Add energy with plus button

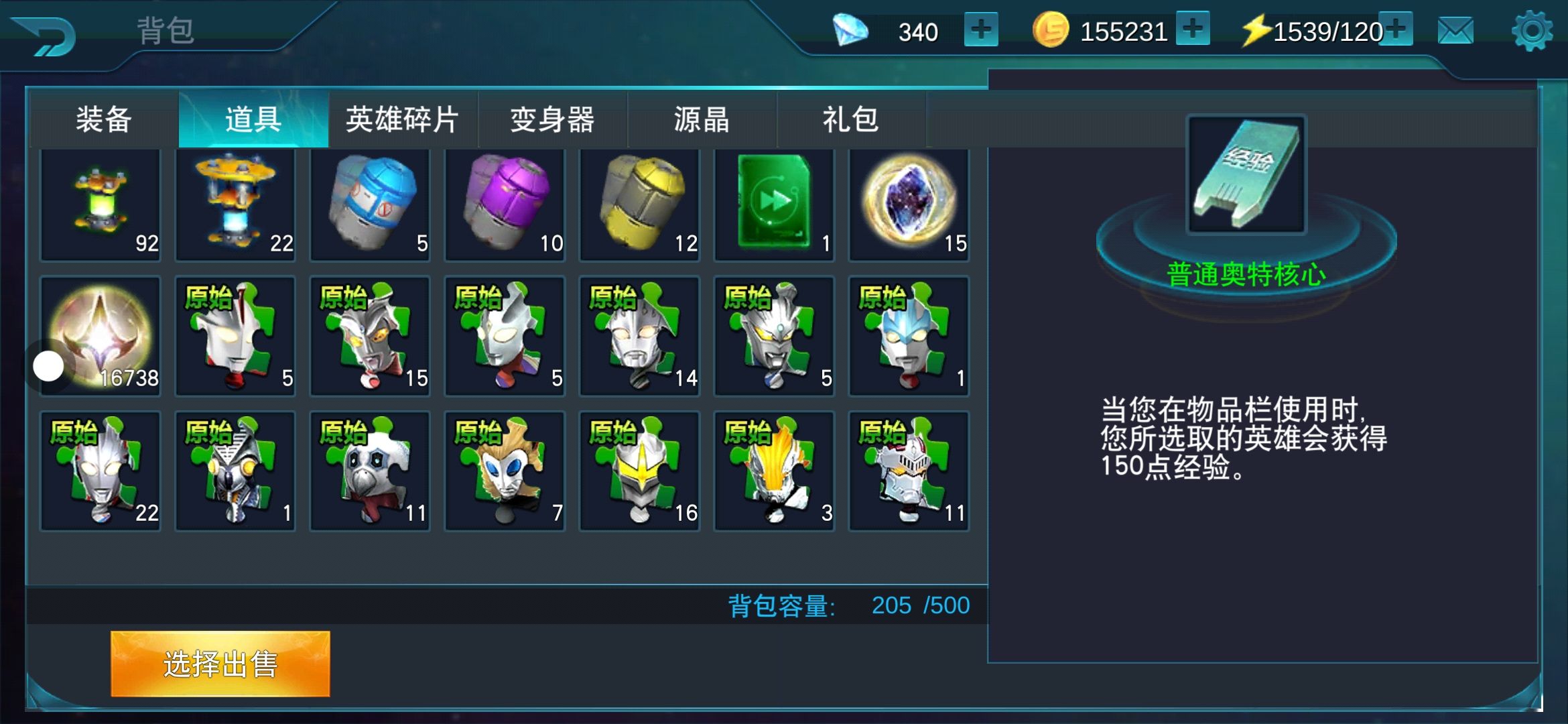pos(1396,29)
